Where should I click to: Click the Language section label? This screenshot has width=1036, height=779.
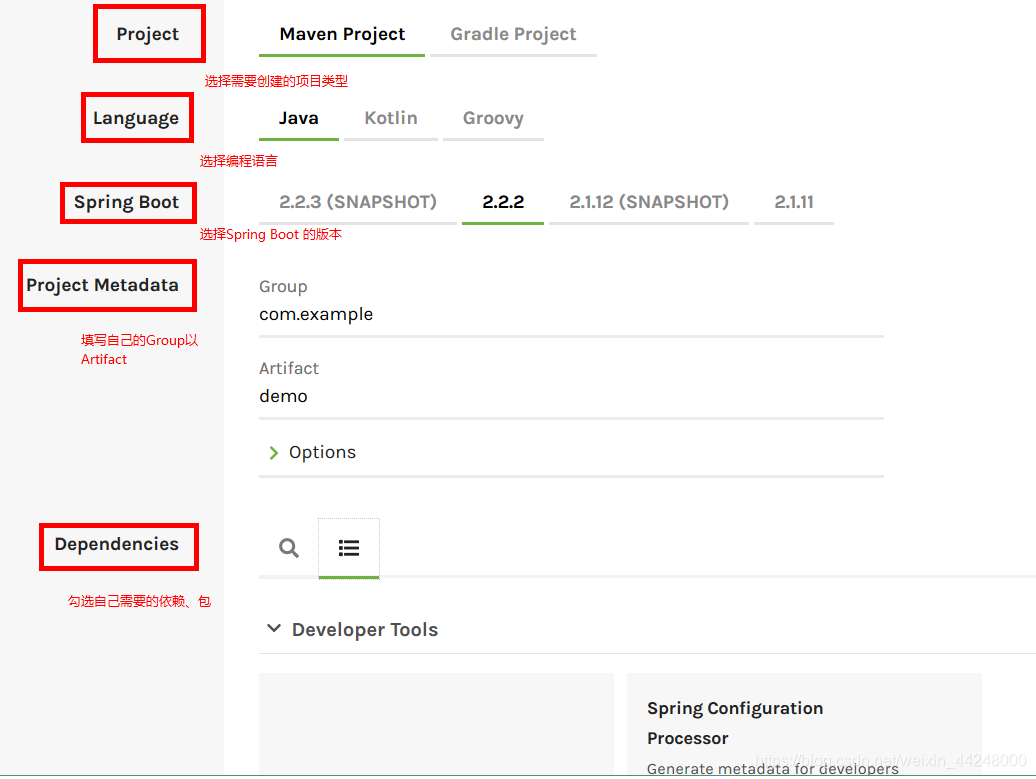pos(136,118)
